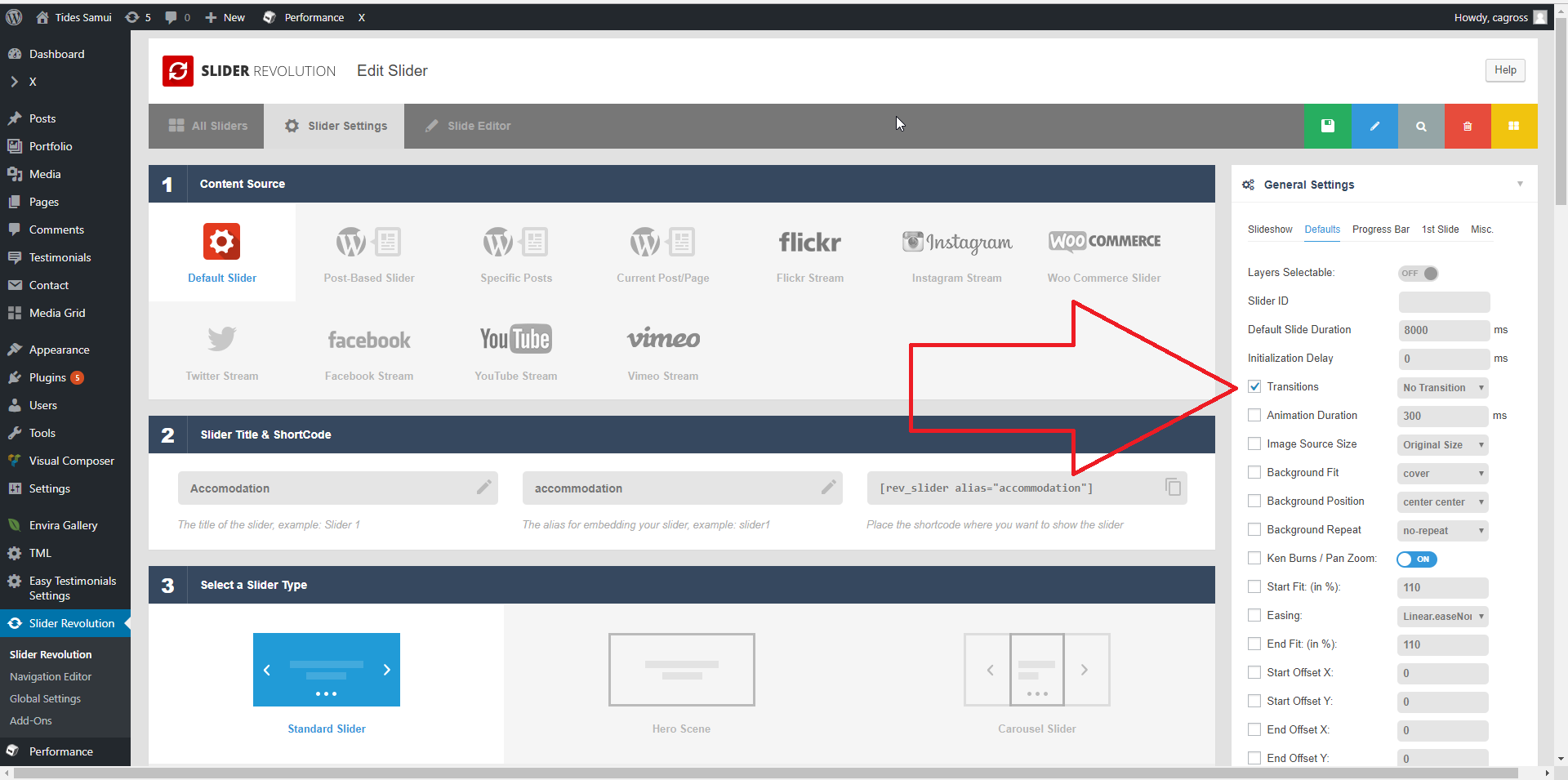Open the Background Fit cover dropdown

[x=1443, y=473]
